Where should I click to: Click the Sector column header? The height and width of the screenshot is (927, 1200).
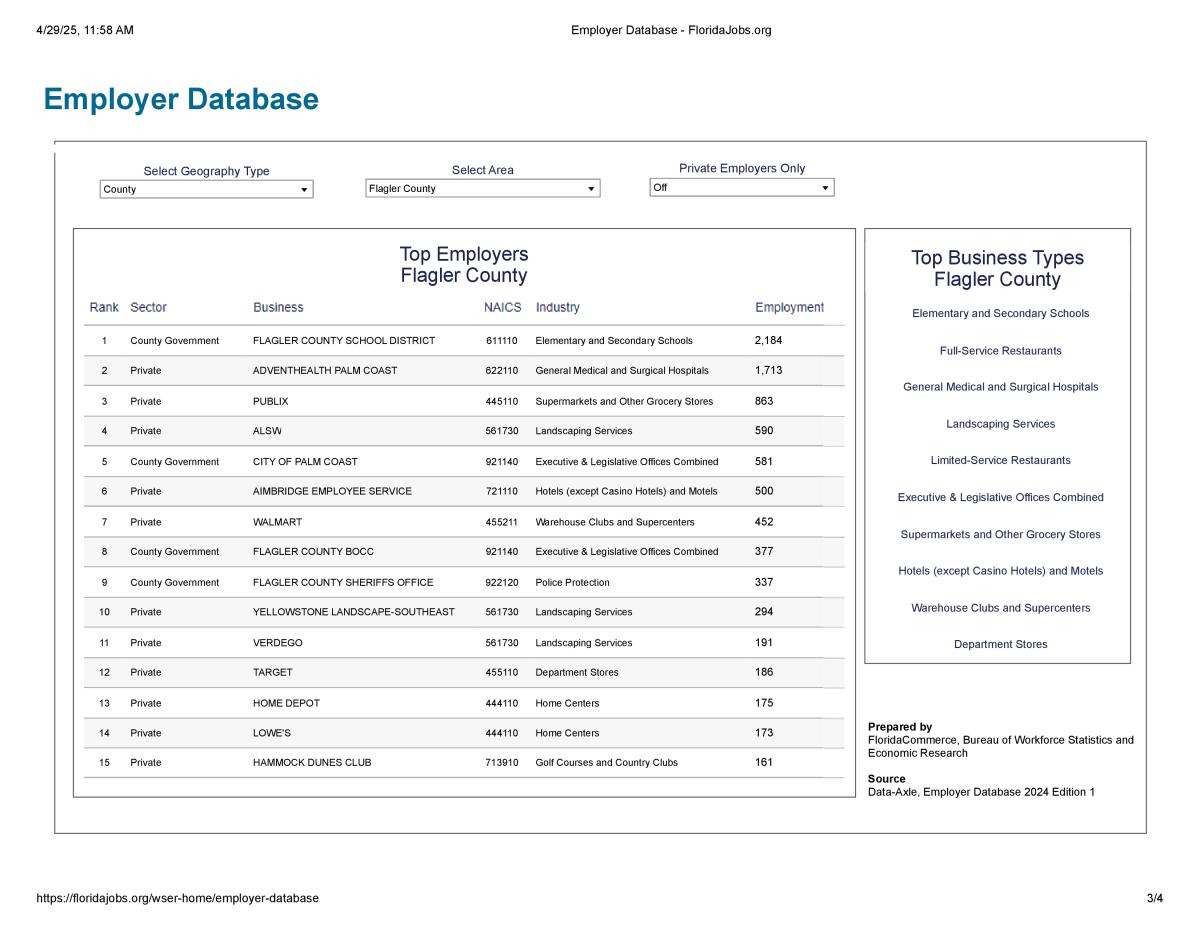[x=148, y=307]
